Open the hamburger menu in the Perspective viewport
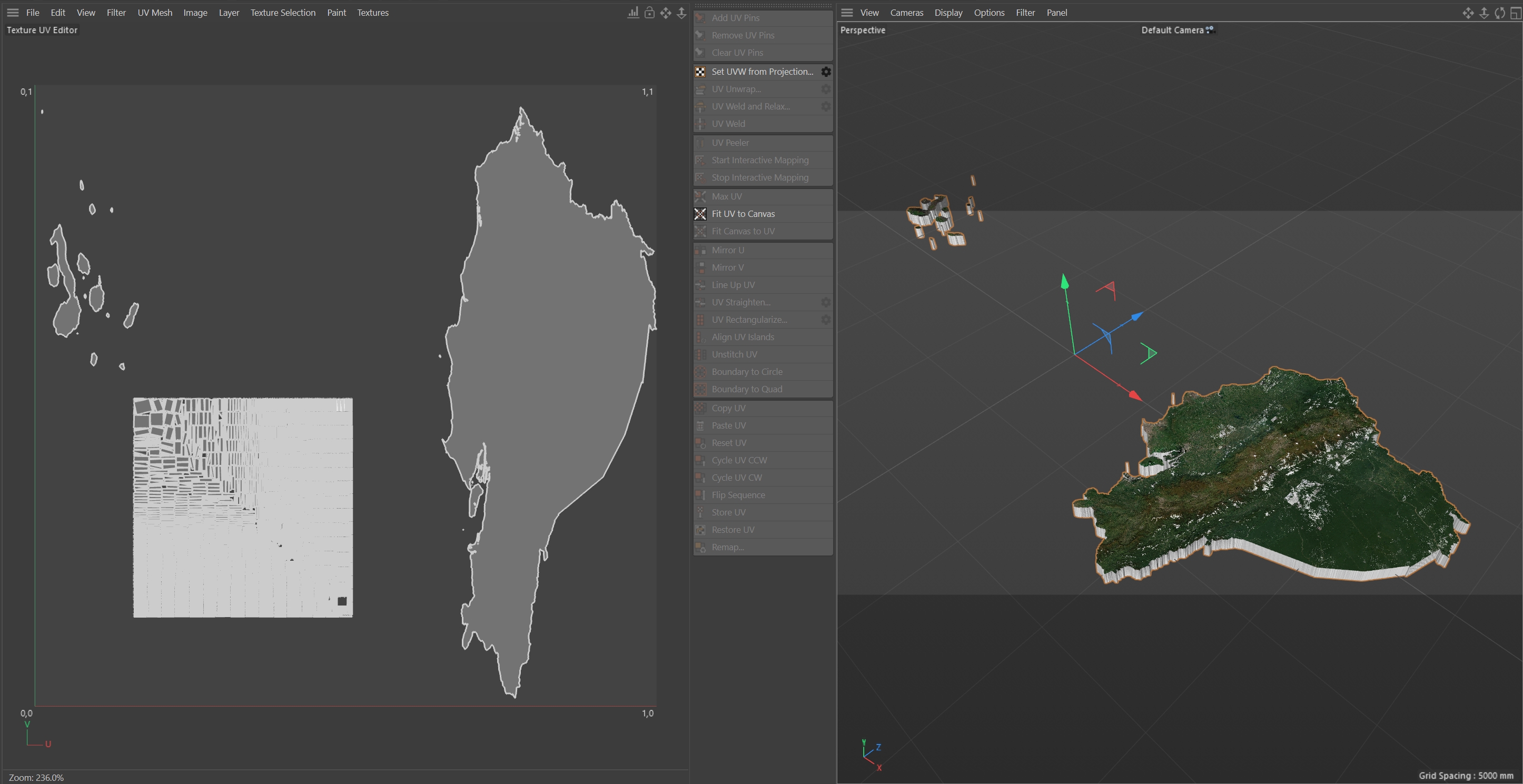 (x=847, y=13)
